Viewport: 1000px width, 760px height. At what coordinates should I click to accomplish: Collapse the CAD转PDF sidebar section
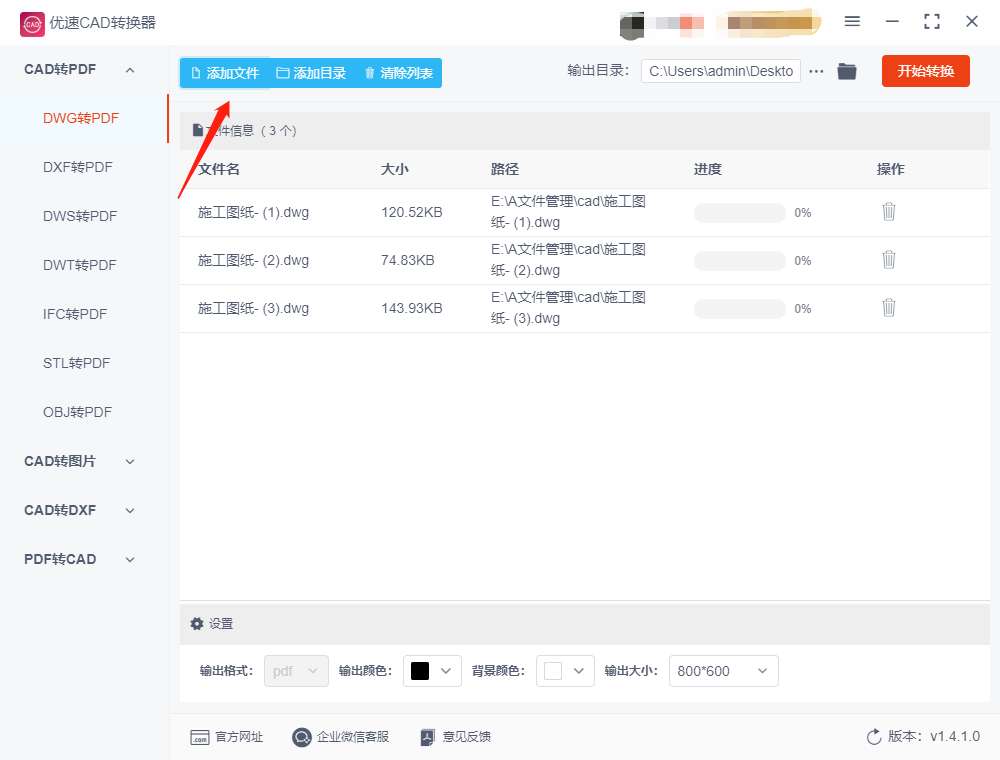point(130,70)
